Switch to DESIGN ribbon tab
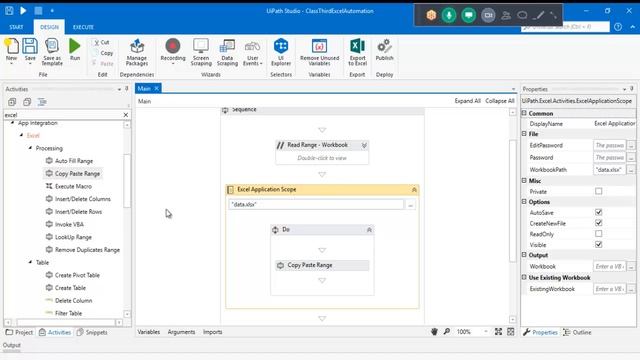The height and width of the screenshot is (360, 640). pos(49,27)
